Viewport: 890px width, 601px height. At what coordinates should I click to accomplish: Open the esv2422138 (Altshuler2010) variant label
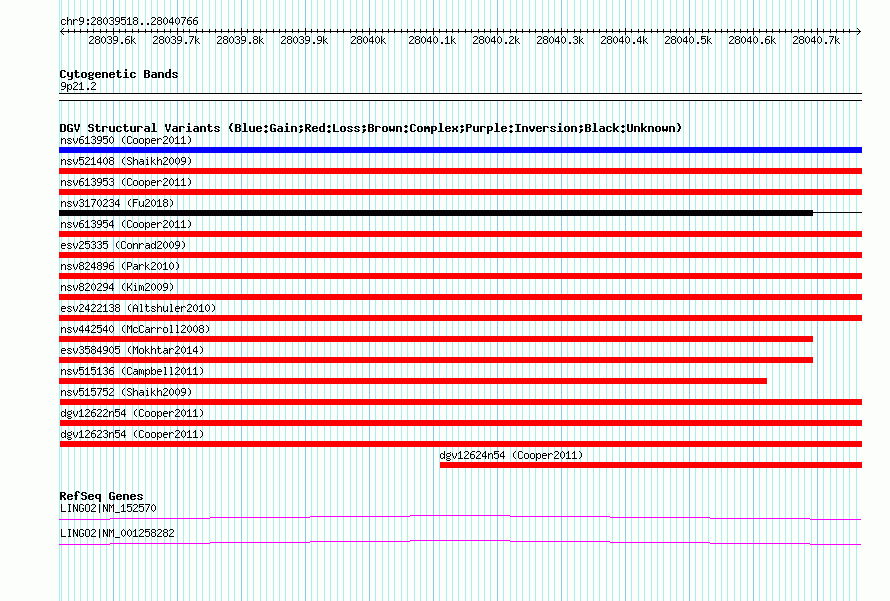[138, 308]
